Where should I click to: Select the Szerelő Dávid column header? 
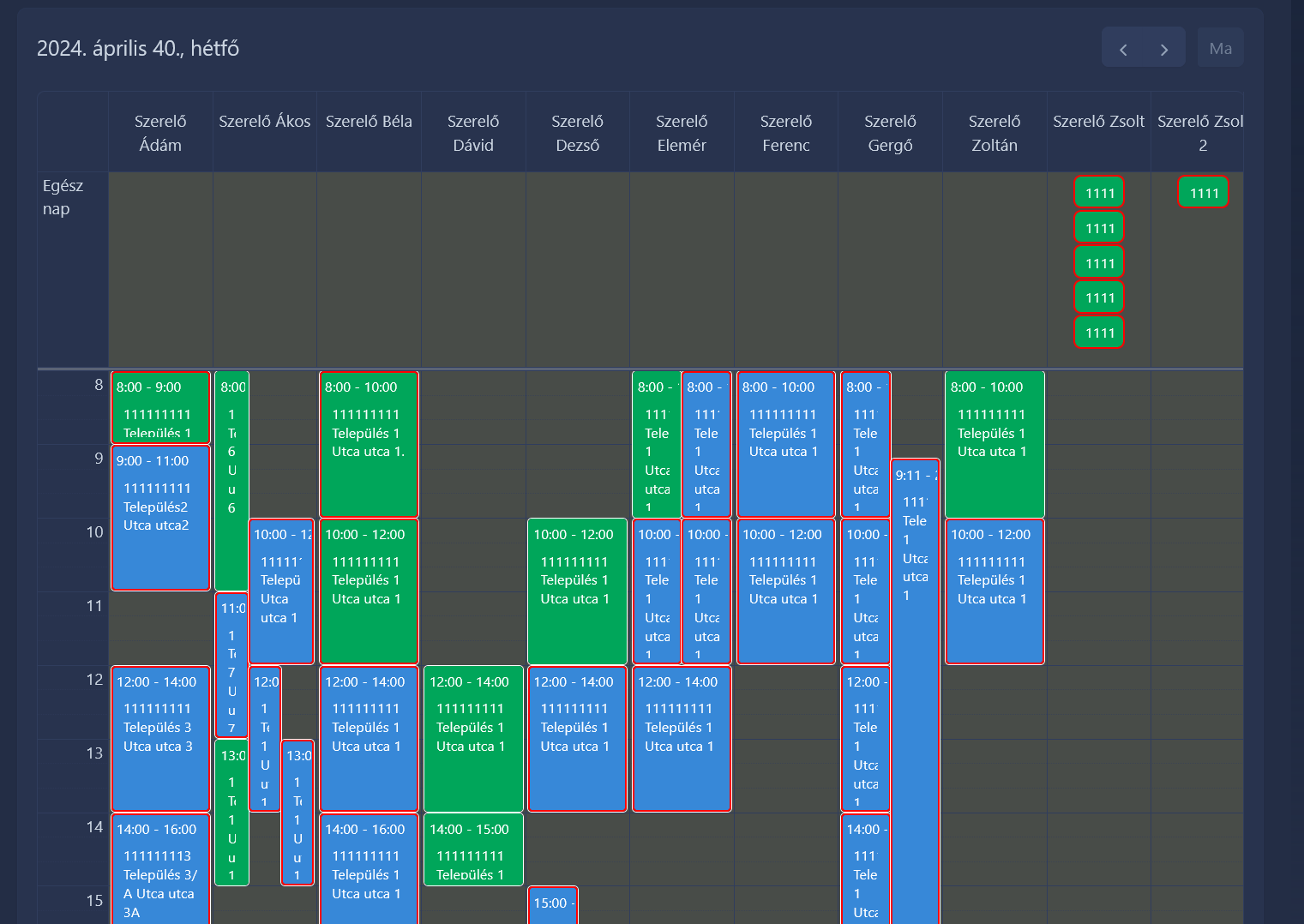tap(473, 133)
